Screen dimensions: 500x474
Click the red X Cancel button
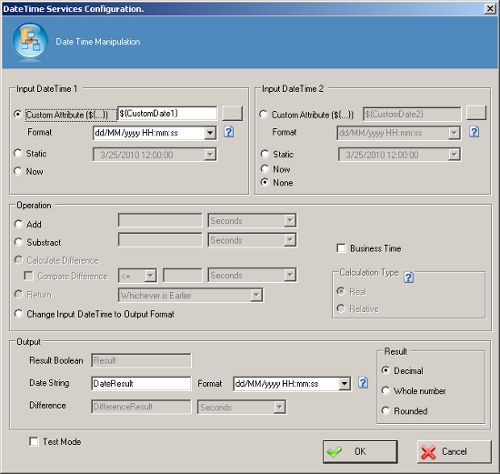coord(454,452)
